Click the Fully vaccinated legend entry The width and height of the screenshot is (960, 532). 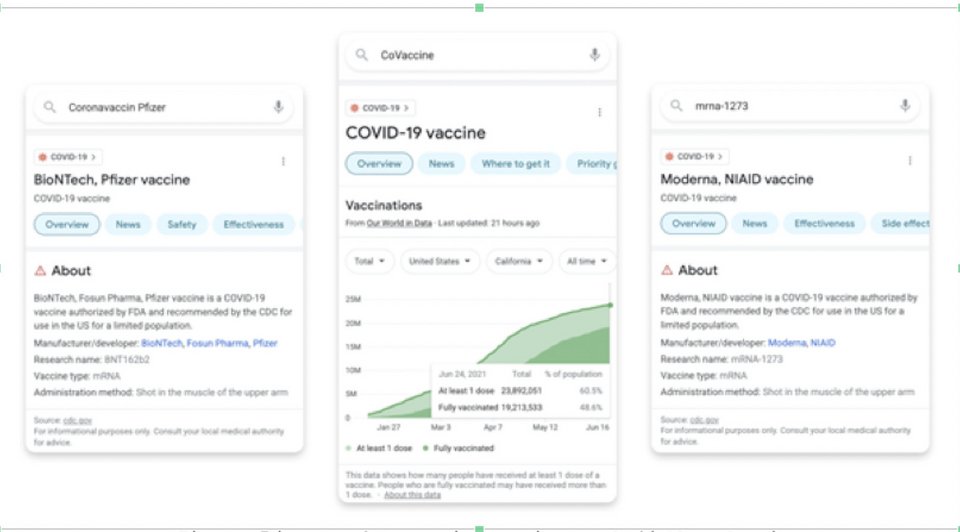click(459, 448)
